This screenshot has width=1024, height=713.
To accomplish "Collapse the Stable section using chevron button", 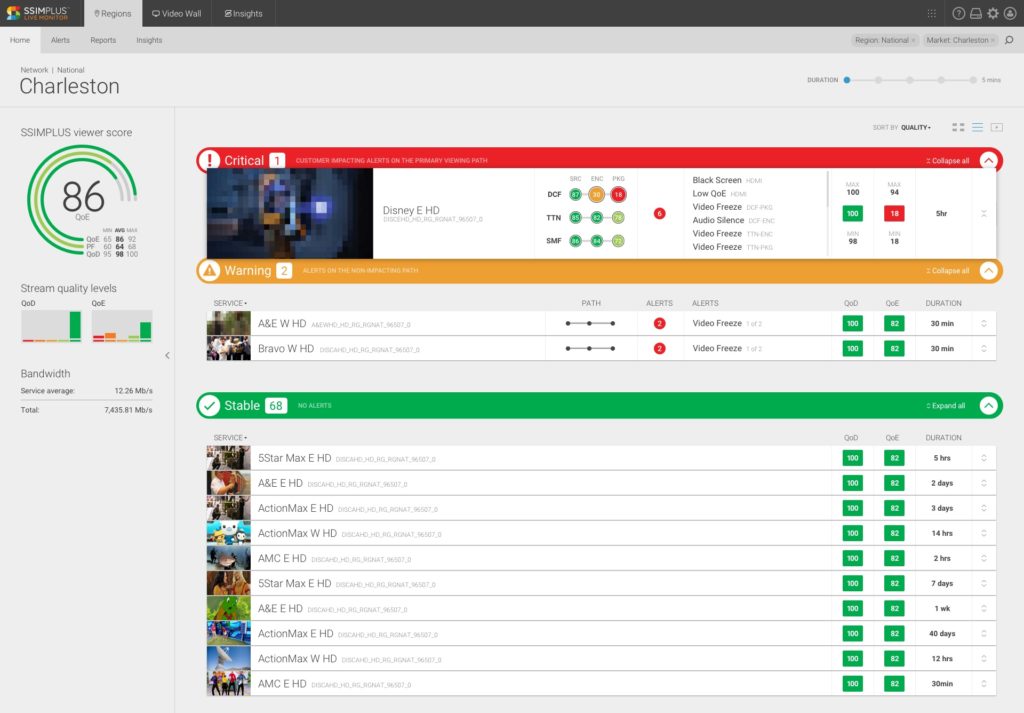I will click(x=989, y=406).
